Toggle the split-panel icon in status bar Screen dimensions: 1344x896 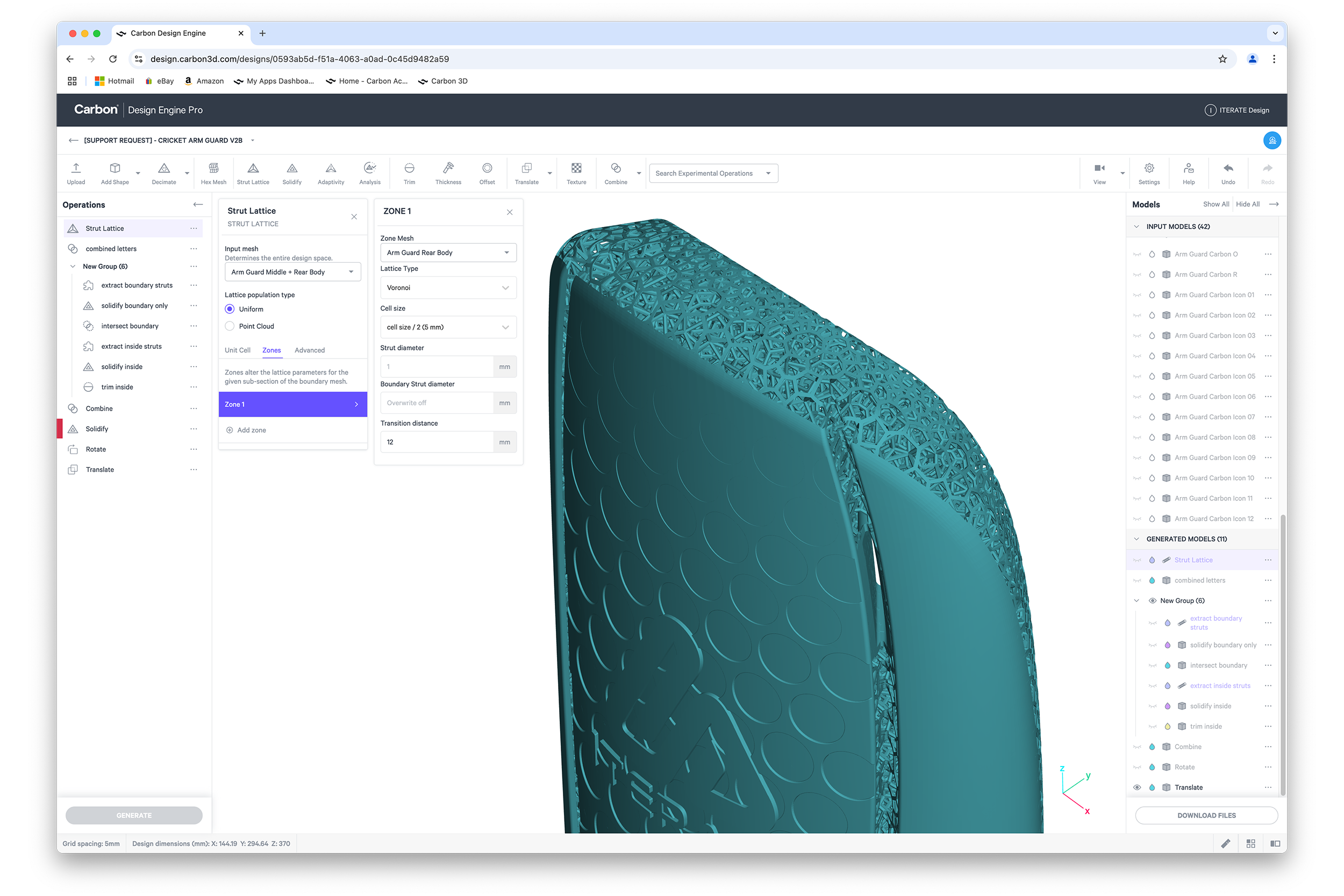coord(1275,843)
